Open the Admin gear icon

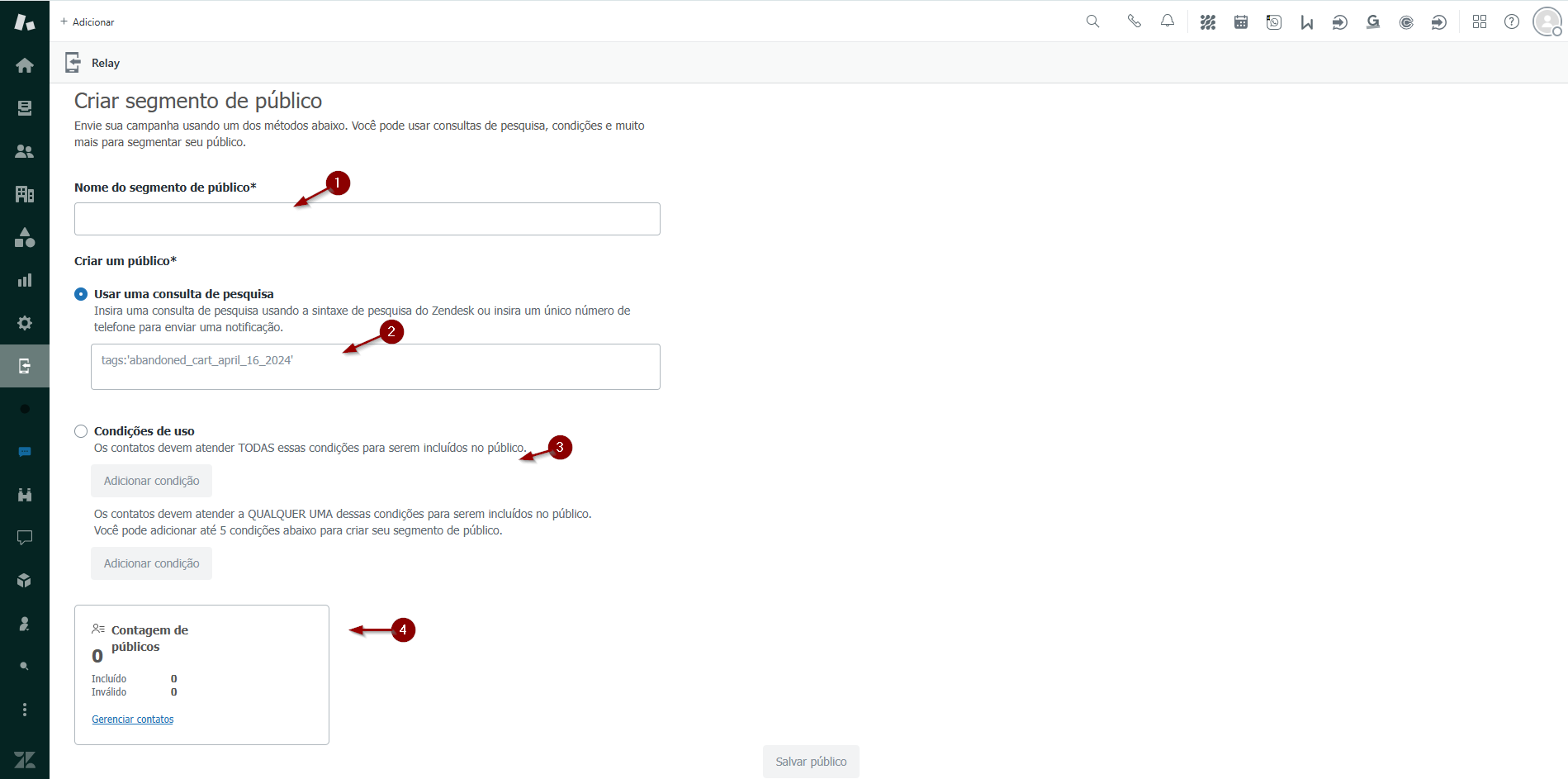pyautogui.click(x=25, y=323)
